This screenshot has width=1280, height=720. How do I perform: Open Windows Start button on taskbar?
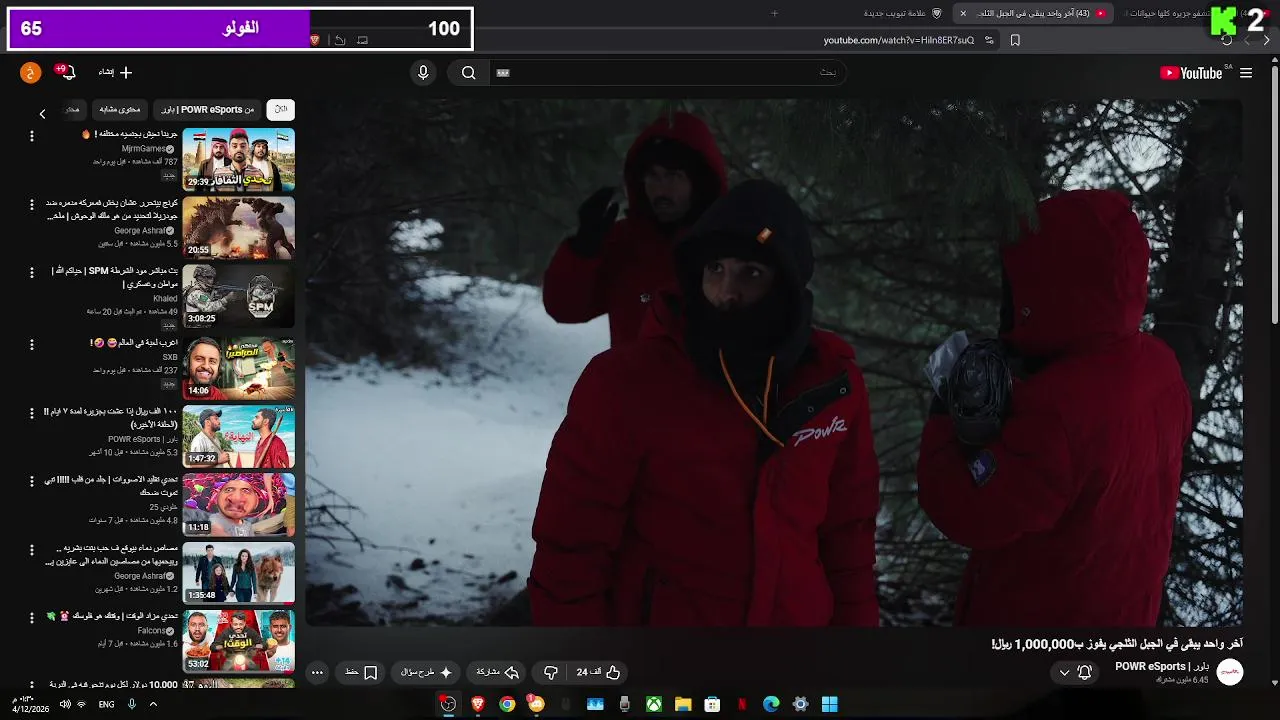click(x=829, y=704)
